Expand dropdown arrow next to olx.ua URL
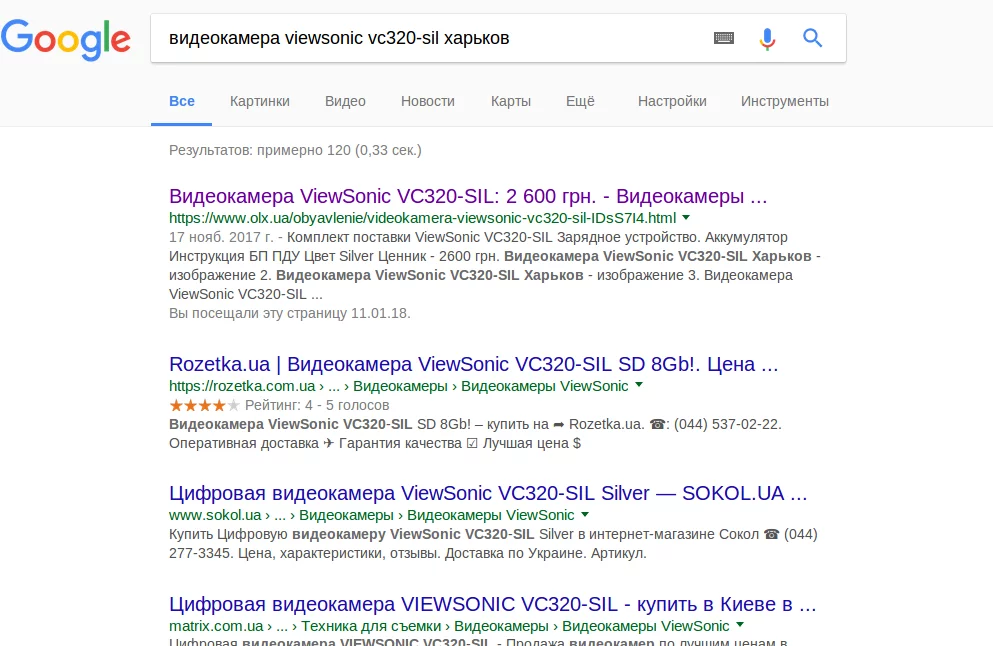993x646 pixels. (x=686, y=217)
